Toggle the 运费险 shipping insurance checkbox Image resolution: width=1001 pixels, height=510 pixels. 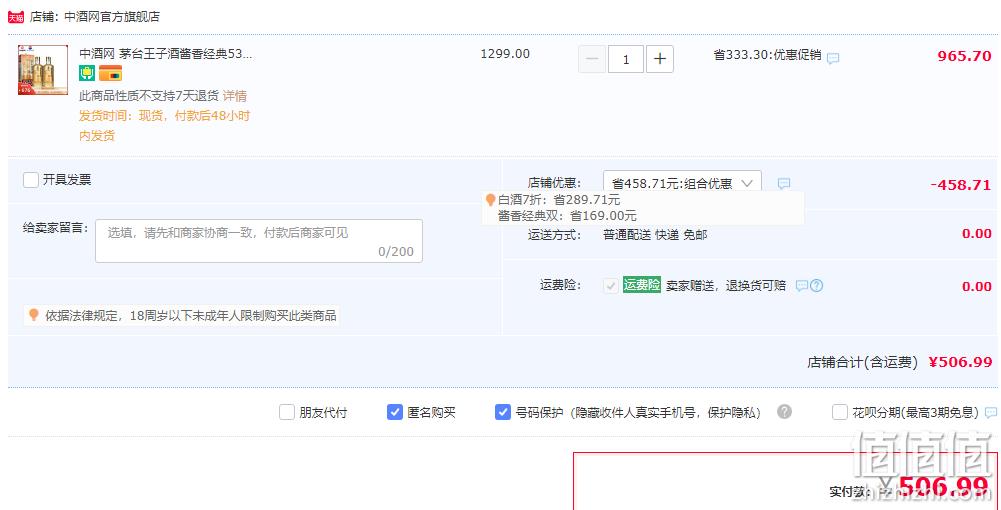point(611,285)
